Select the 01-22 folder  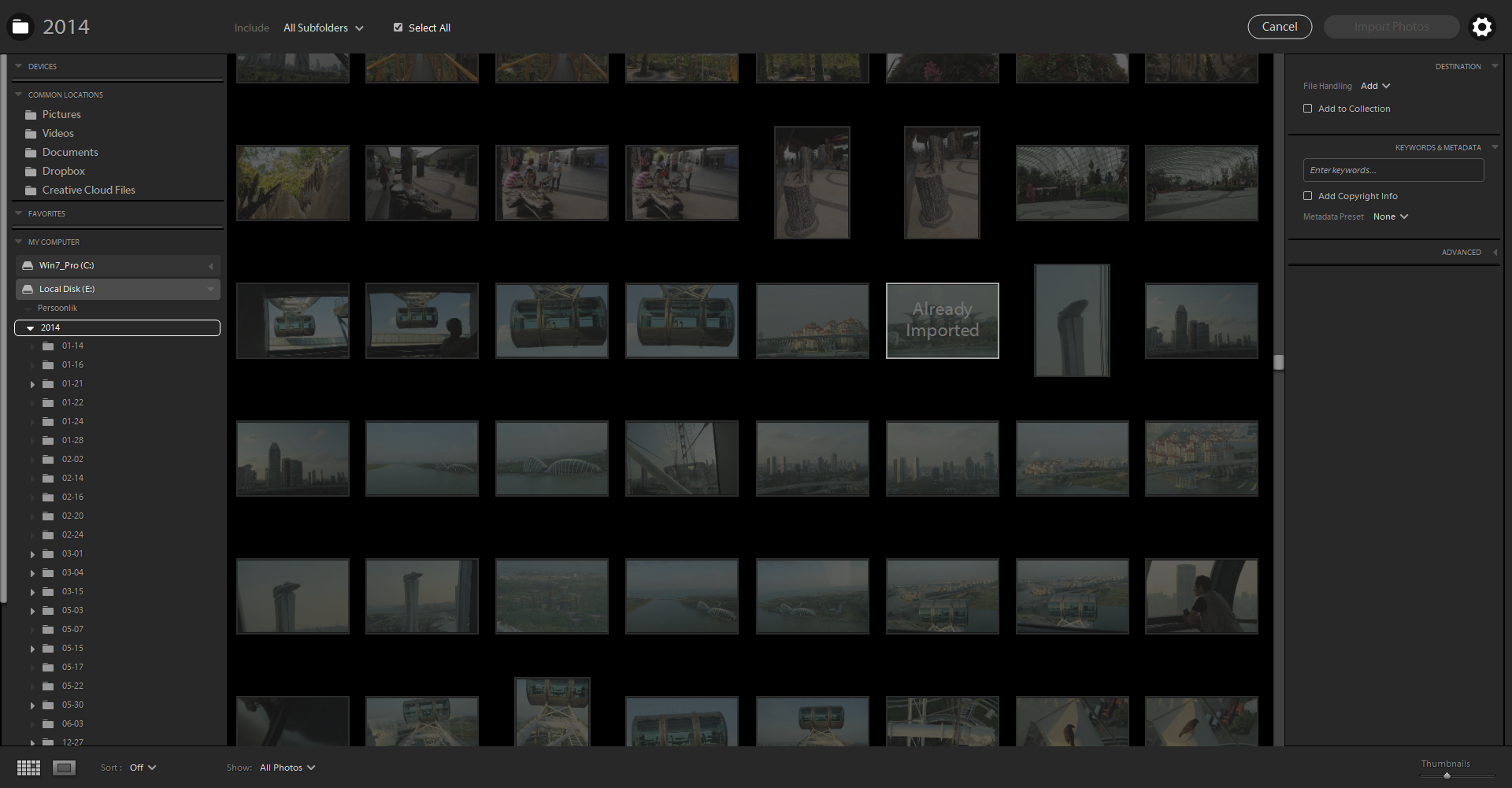point(72,402)
